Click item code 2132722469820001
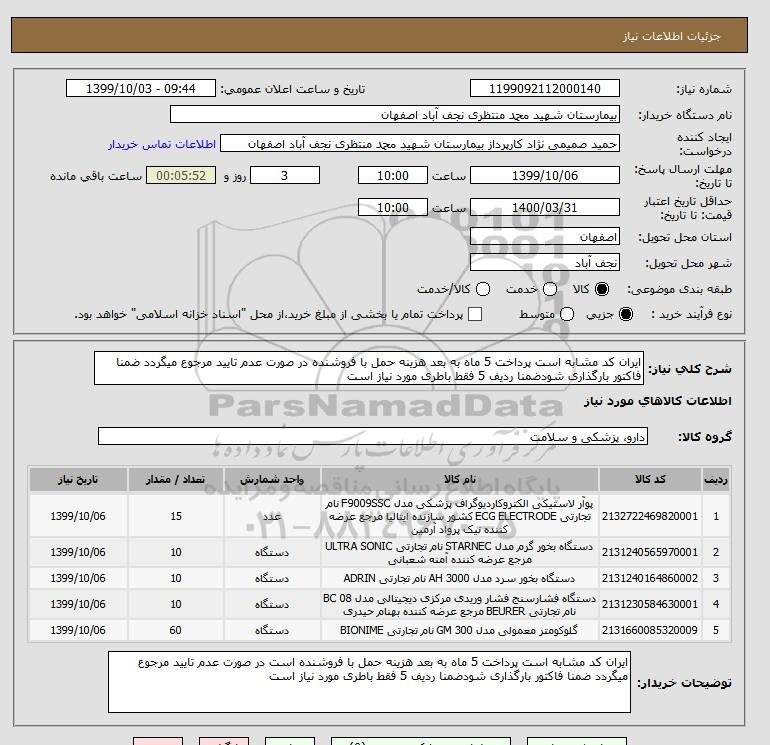 [650, 516]
